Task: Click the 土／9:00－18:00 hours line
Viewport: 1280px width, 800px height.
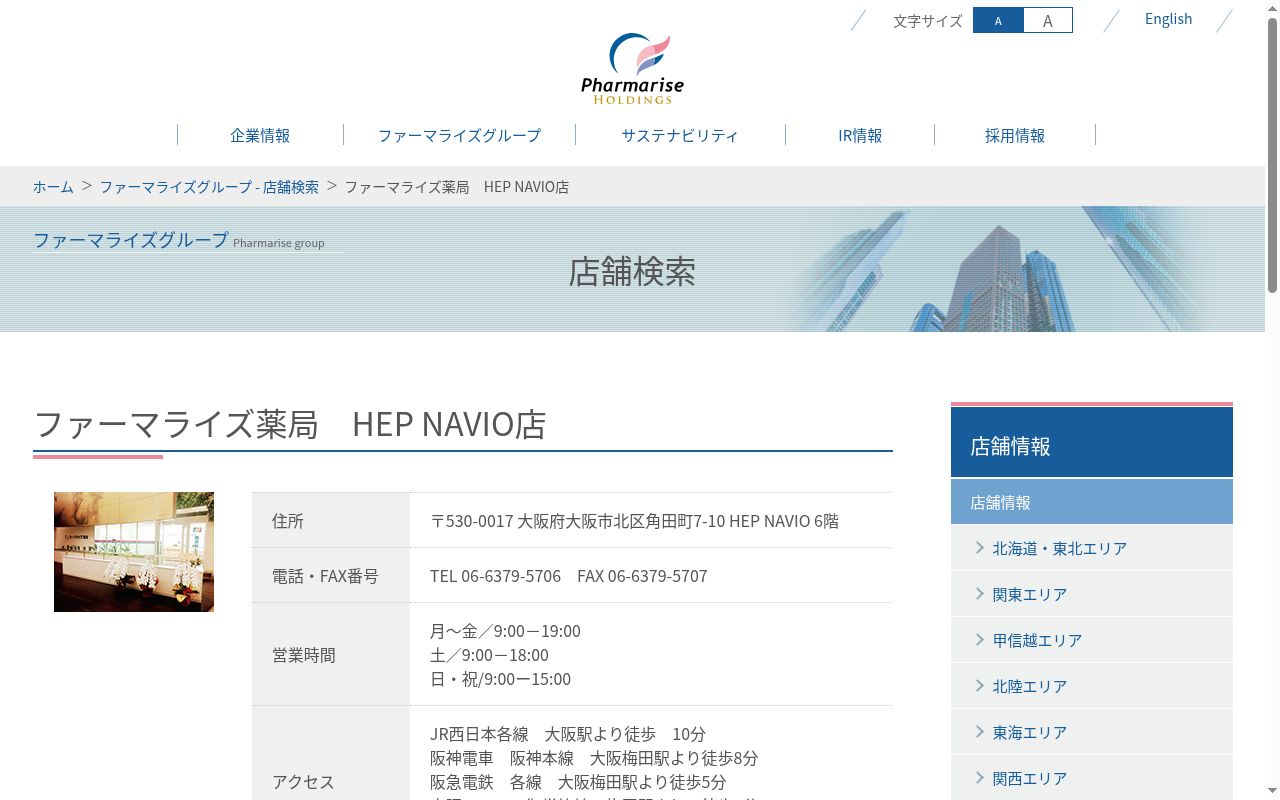Action: pyautogui.click(x=489, y=655)
